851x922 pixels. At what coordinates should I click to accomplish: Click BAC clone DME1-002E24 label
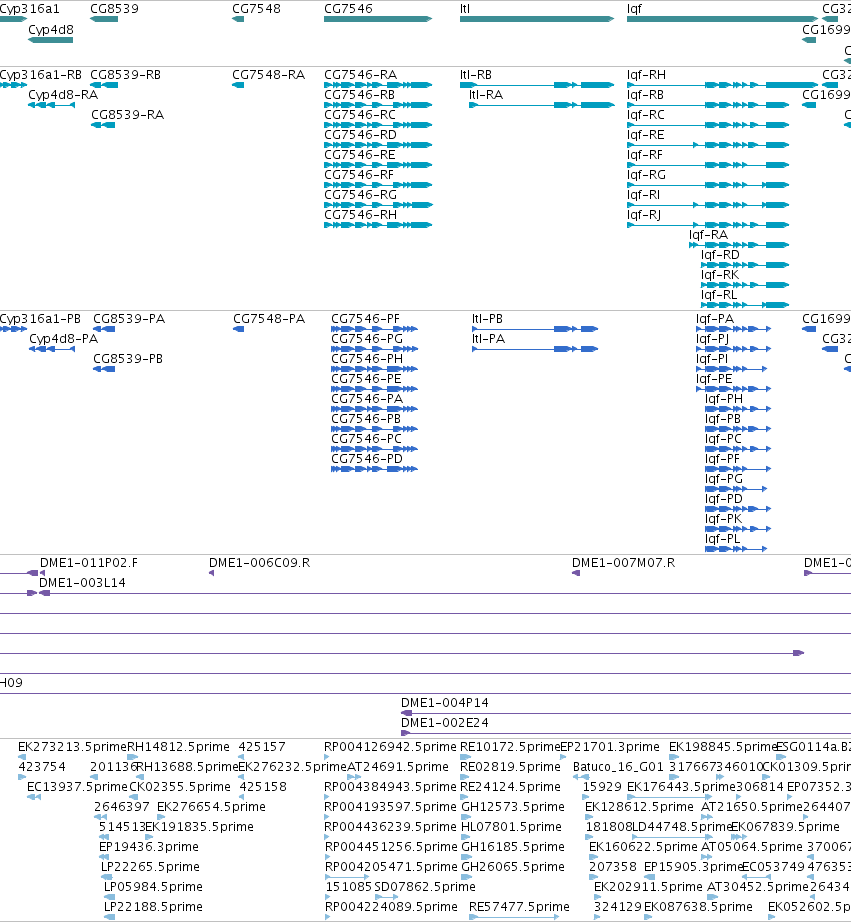tap(445, 723)
